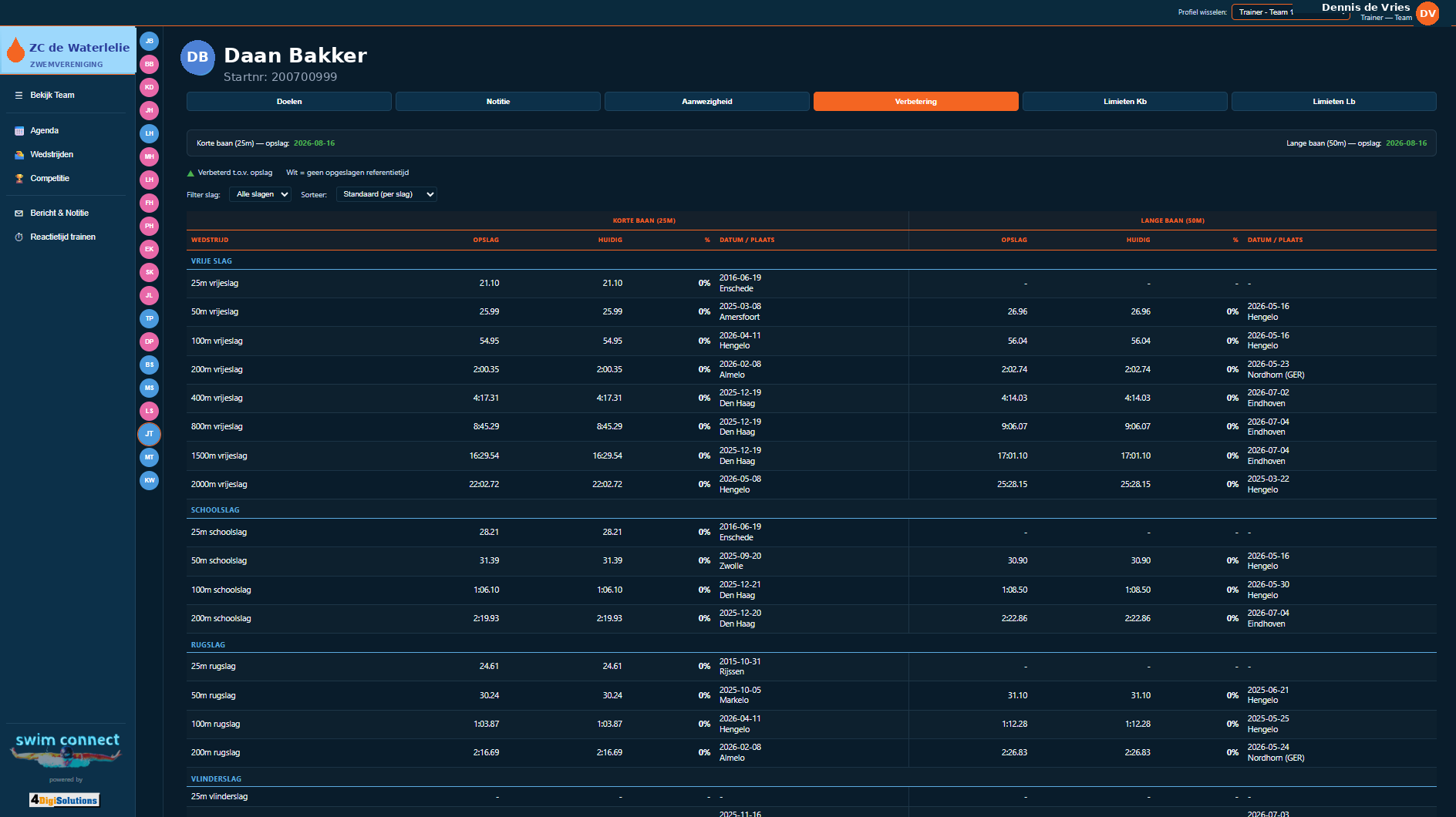Select the blue LH swimmer avatar
The image size is (1456, 817).
pos(150,133)
